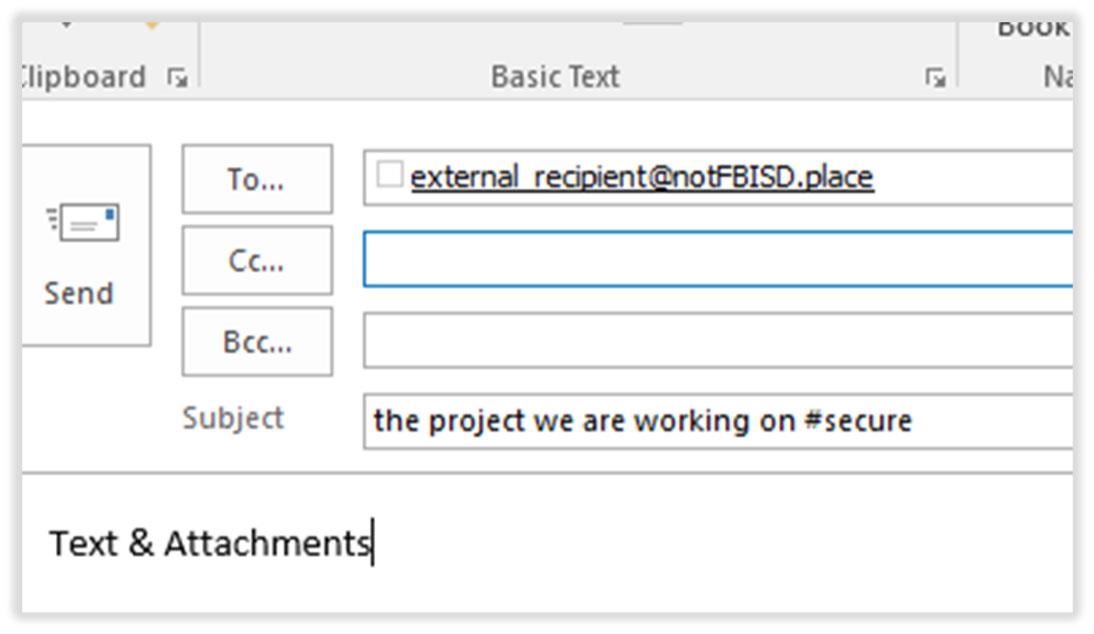Open the Basic Text dialog launcher
Screen dimensions: 1094x634
pyautogui.click(x=935, y=76)
